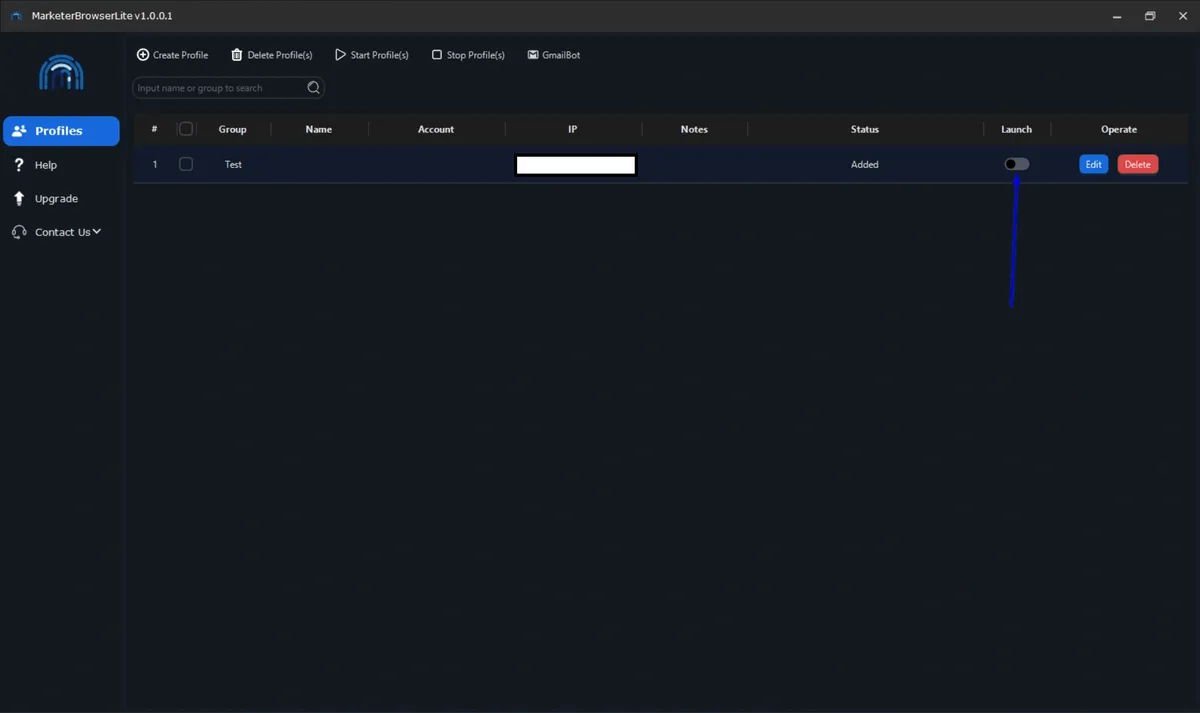Click the Group column header
This screenshot has height=713, width=1200.
(233, 129)
